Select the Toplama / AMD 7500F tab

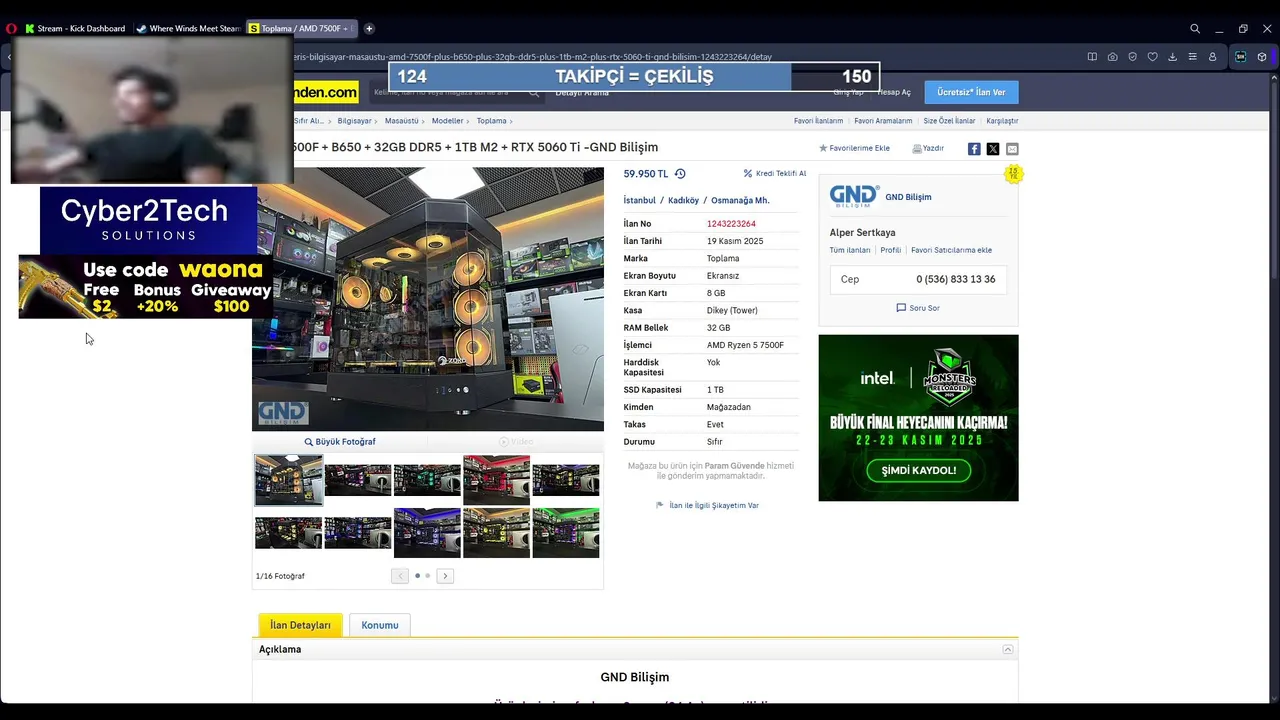[x=300, y=29]
